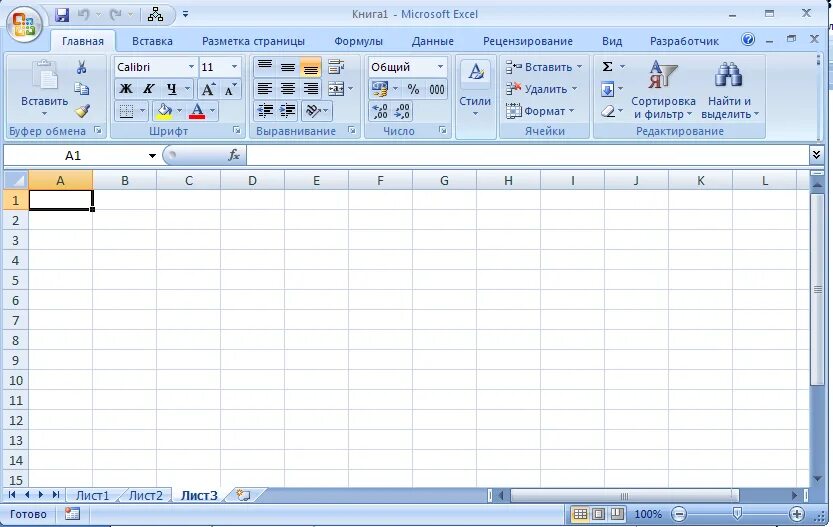Increase indent of cell contents
Viewport: 833px width, 527px height.
pyautogui.click(x=287, y=110)
